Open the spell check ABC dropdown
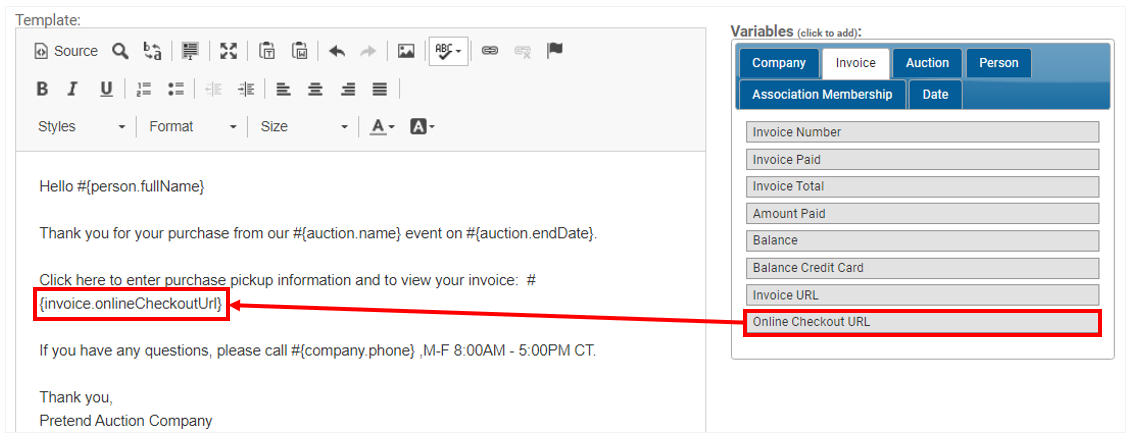 tap(448, 51)
